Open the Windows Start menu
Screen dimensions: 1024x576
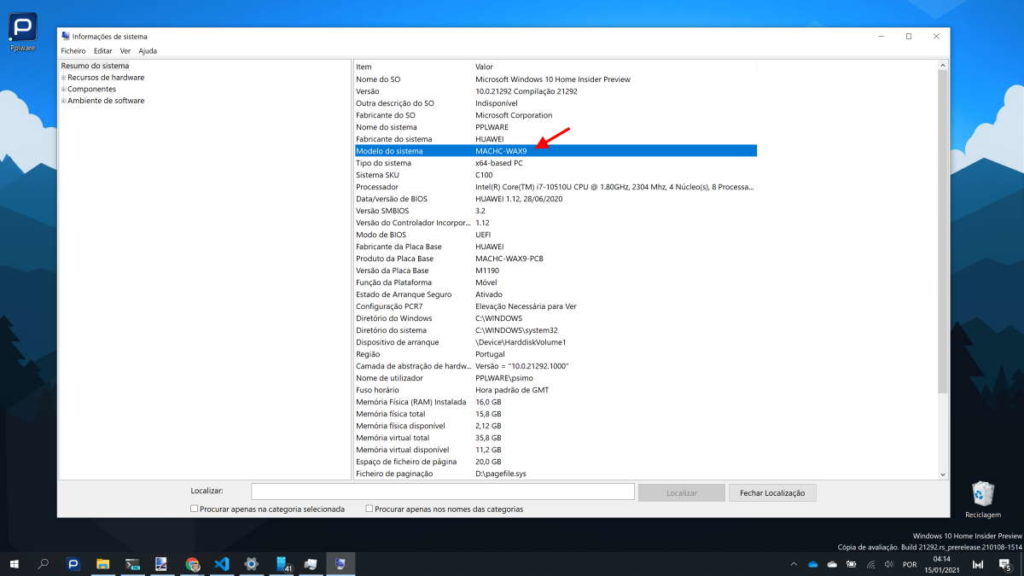coord(14,564)
